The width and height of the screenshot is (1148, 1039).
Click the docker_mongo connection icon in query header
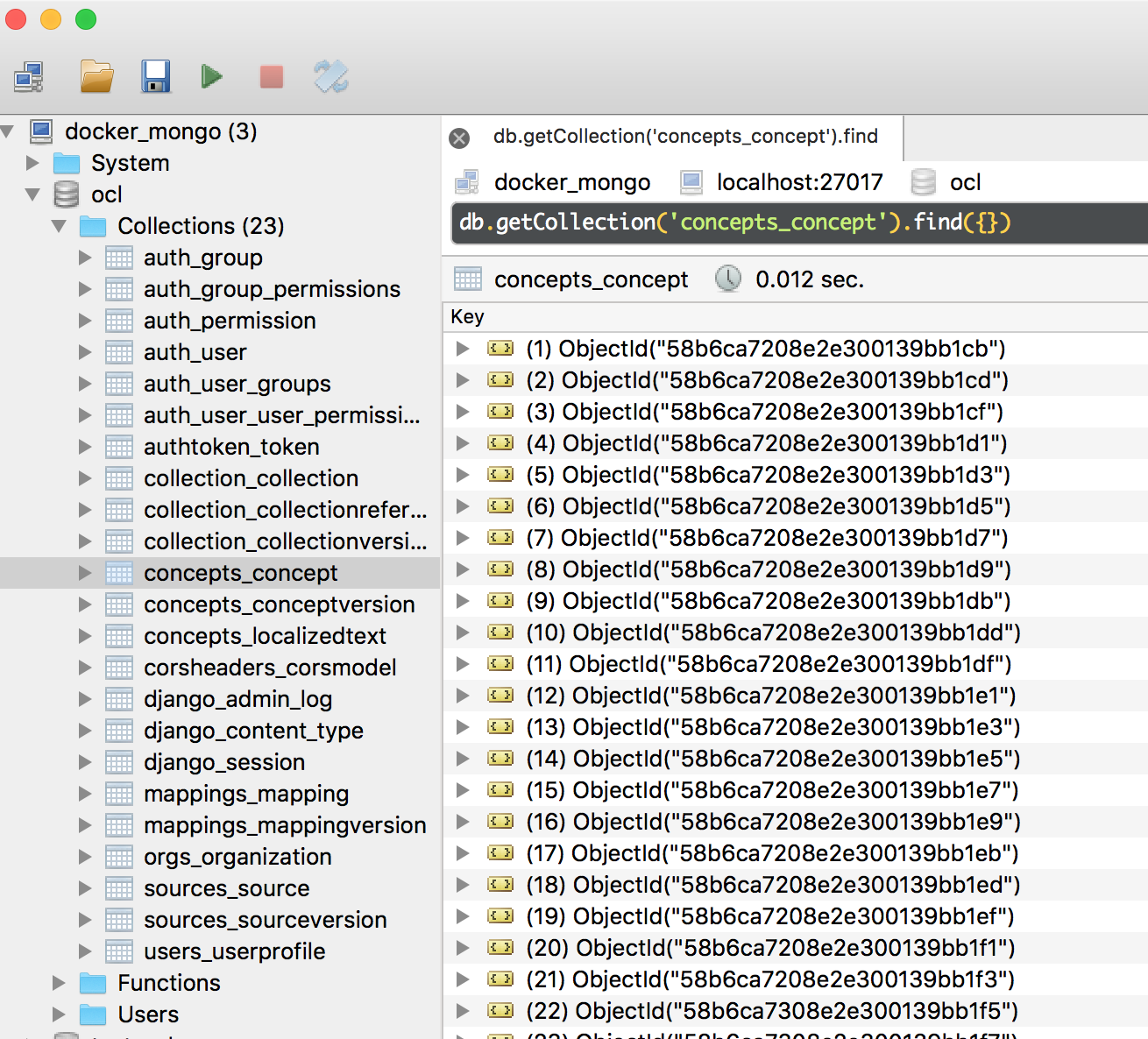467,182
